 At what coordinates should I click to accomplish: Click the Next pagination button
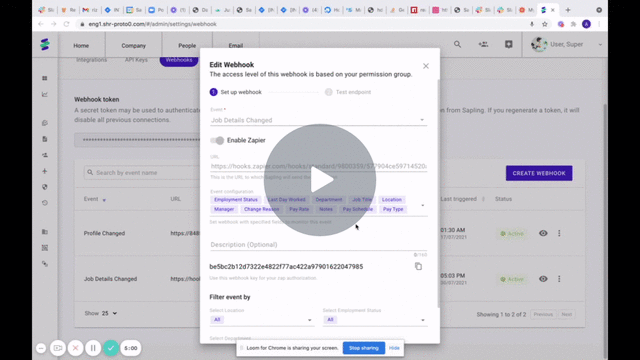[x=567, y=314]
